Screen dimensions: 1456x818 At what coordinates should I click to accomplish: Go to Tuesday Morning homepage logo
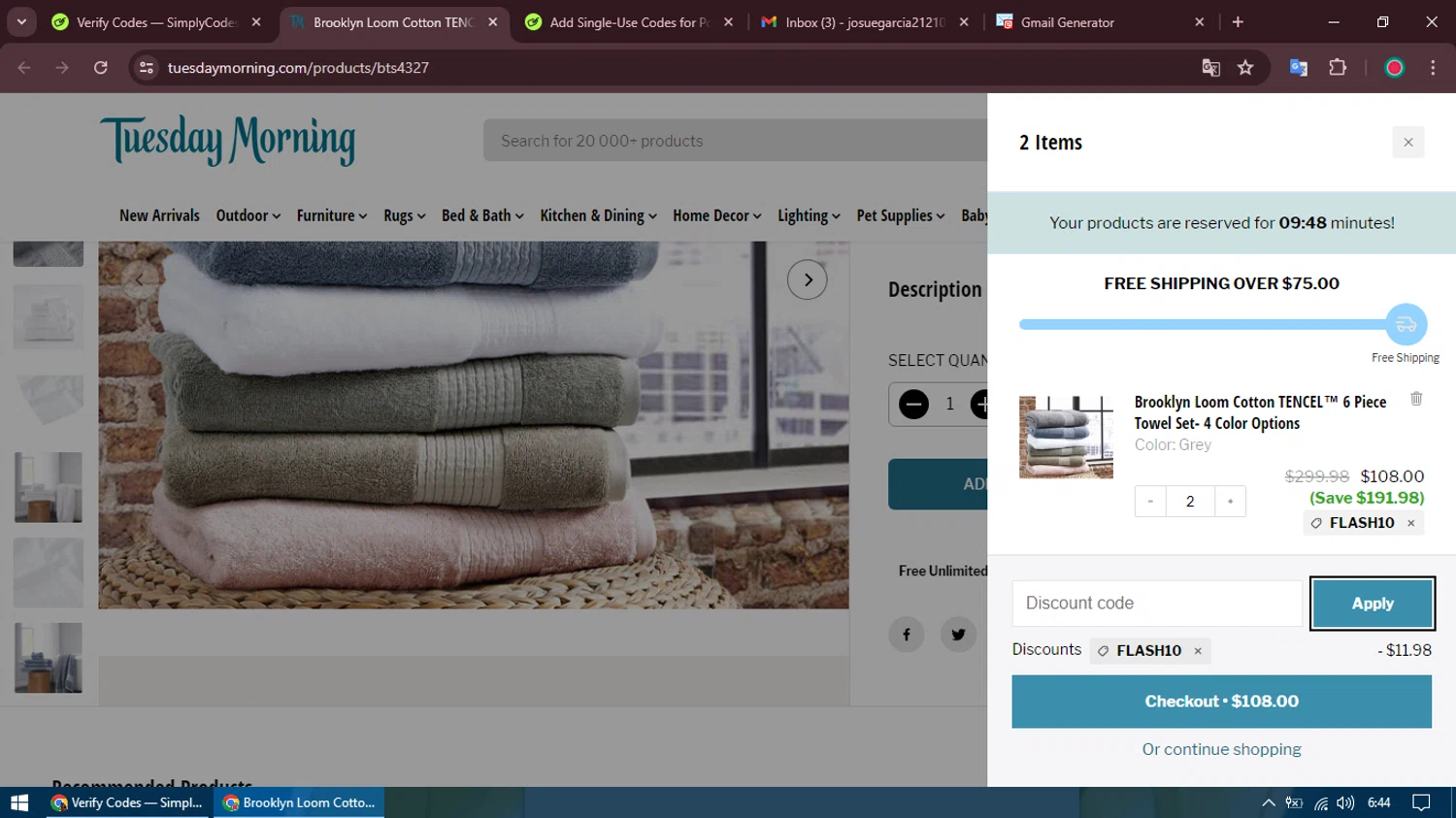point(228,141)
